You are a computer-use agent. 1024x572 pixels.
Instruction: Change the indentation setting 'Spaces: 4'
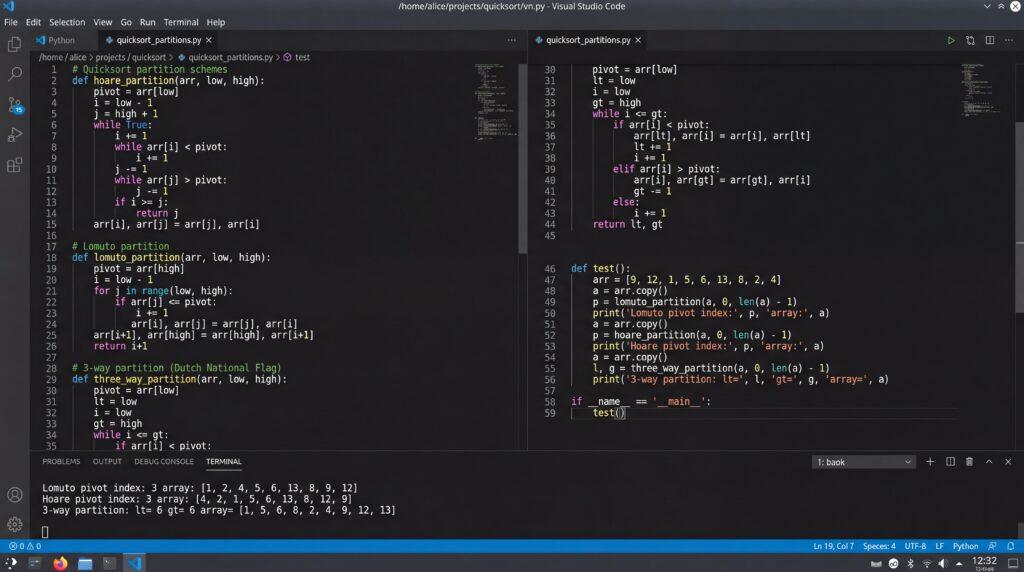(x=879, y=546)
